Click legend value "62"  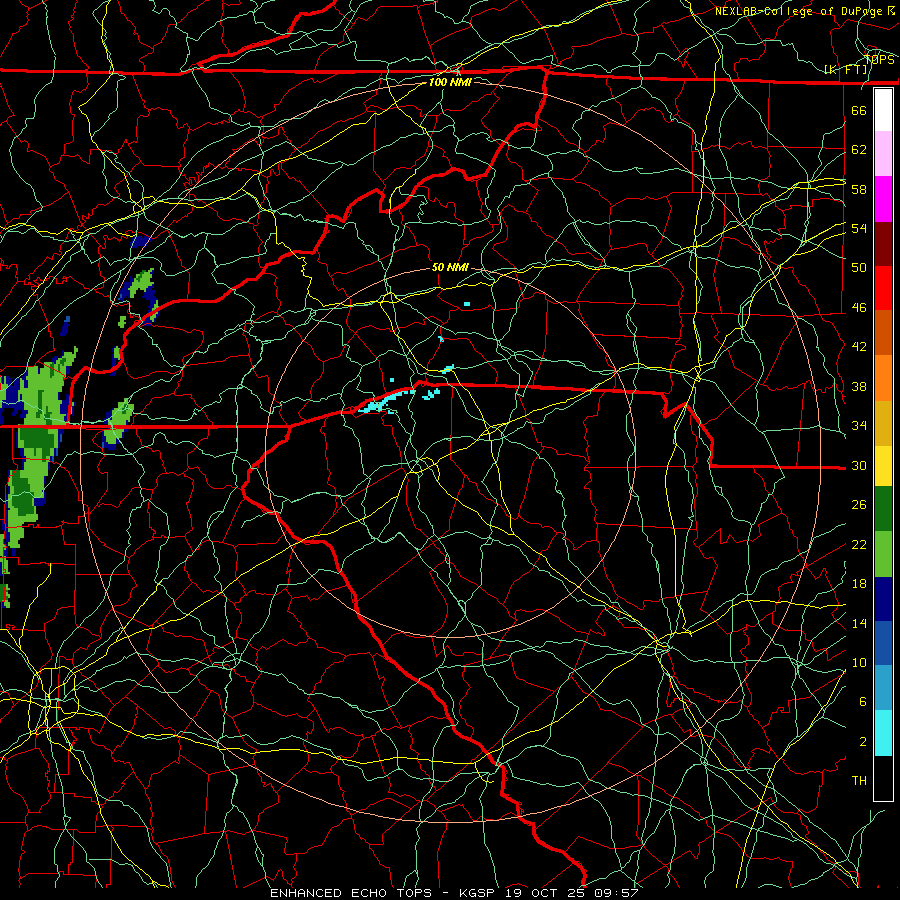tap(859, 150)
